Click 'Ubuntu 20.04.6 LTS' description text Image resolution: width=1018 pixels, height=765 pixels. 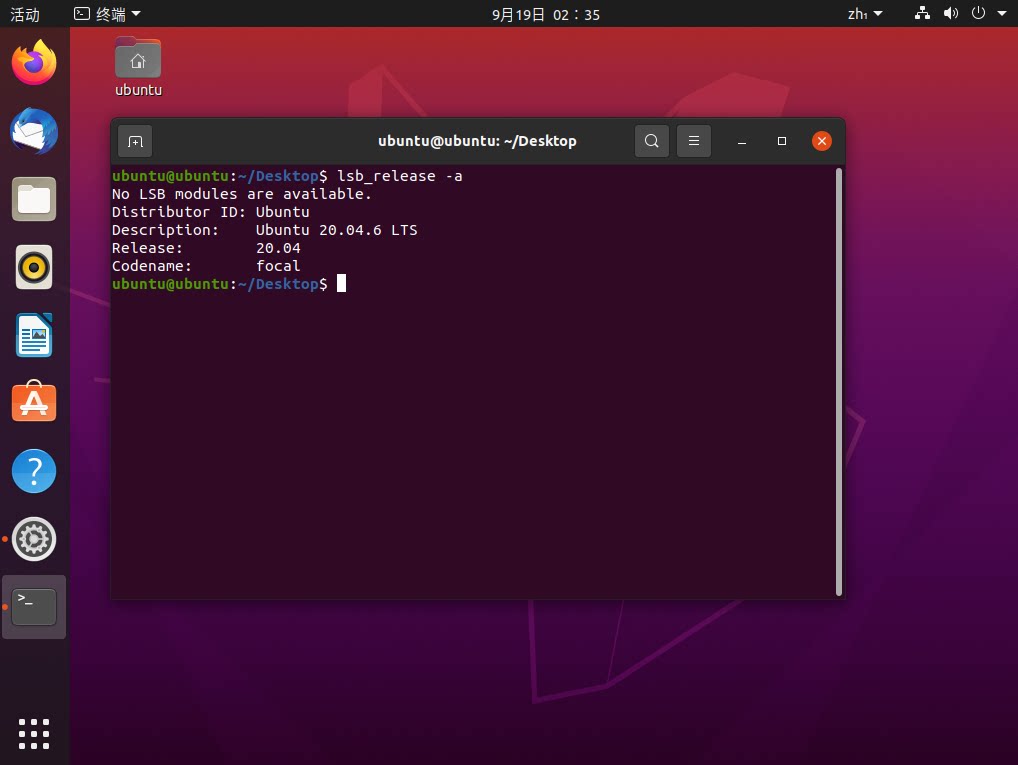click(x=336, y=230)
